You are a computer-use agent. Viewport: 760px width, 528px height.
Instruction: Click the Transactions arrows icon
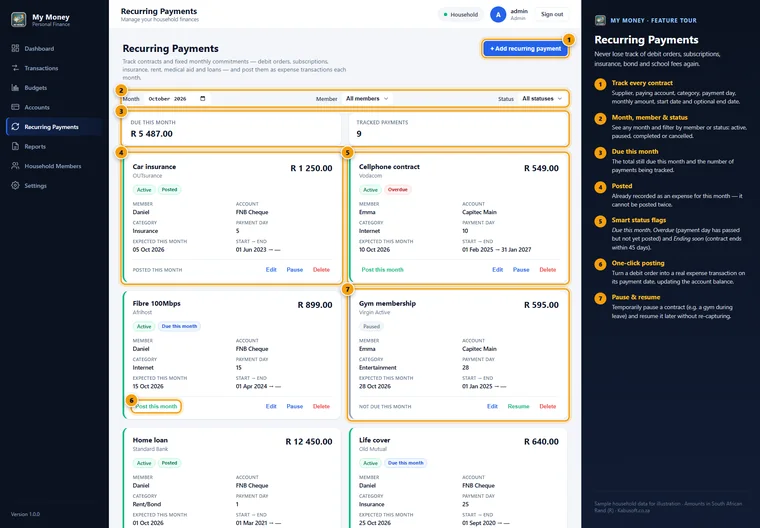click(x=16, y=68)
